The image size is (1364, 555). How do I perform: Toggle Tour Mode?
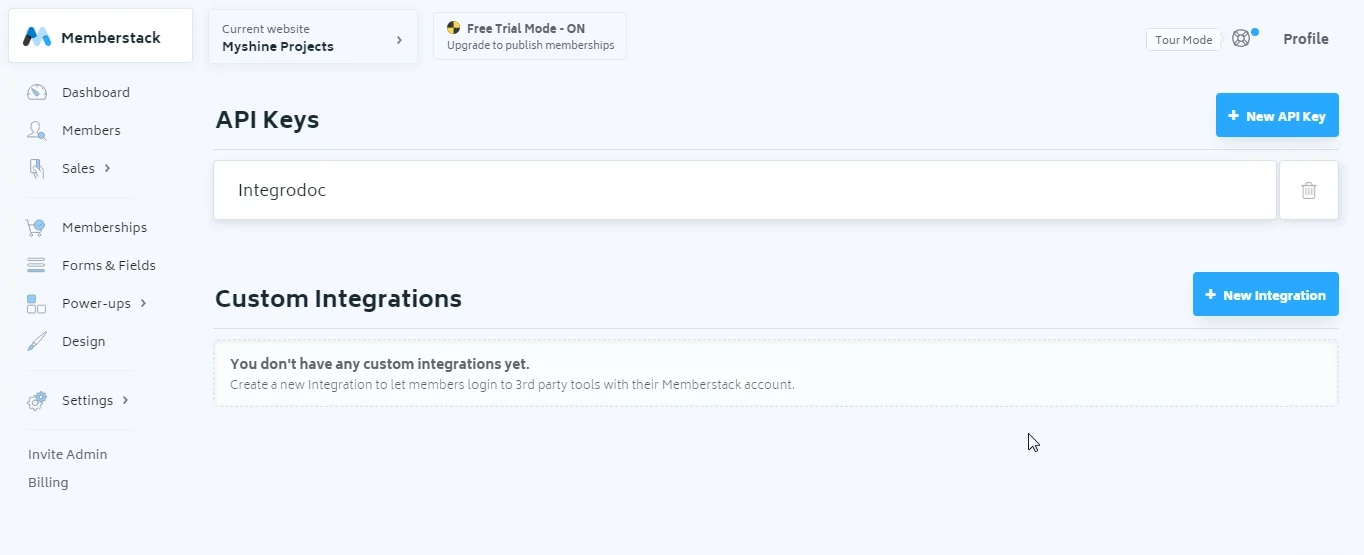click(1183, 40)
